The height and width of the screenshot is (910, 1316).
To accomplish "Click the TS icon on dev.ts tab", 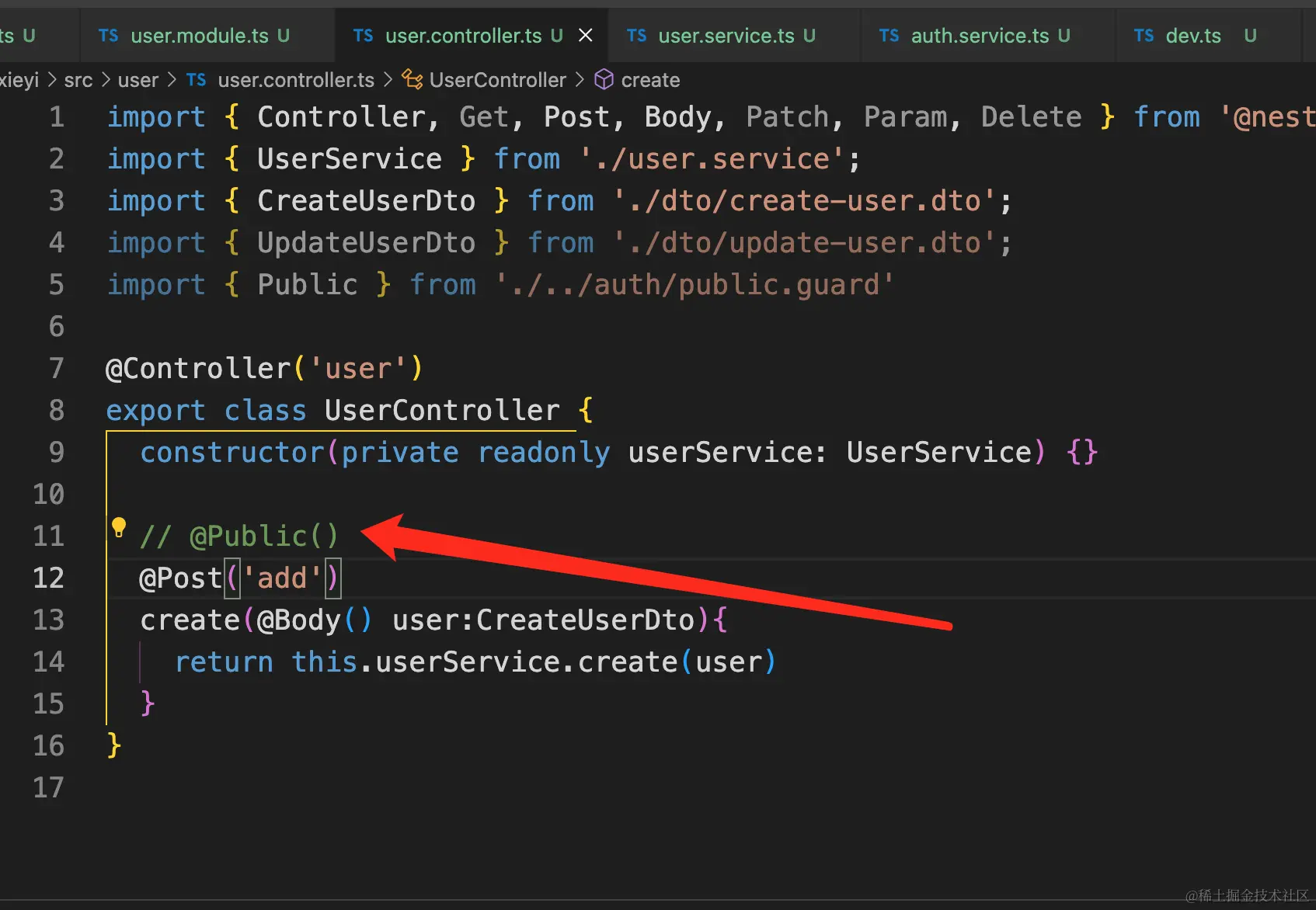I will pyautogui.click(x=1144, y=36).
